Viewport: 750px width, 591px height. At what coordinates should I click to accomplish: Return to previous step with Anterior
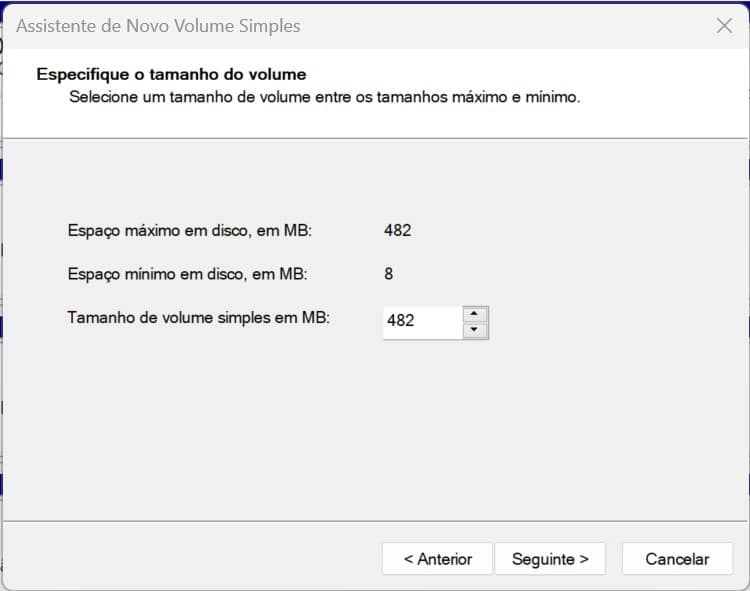click(x=437, y=559)
